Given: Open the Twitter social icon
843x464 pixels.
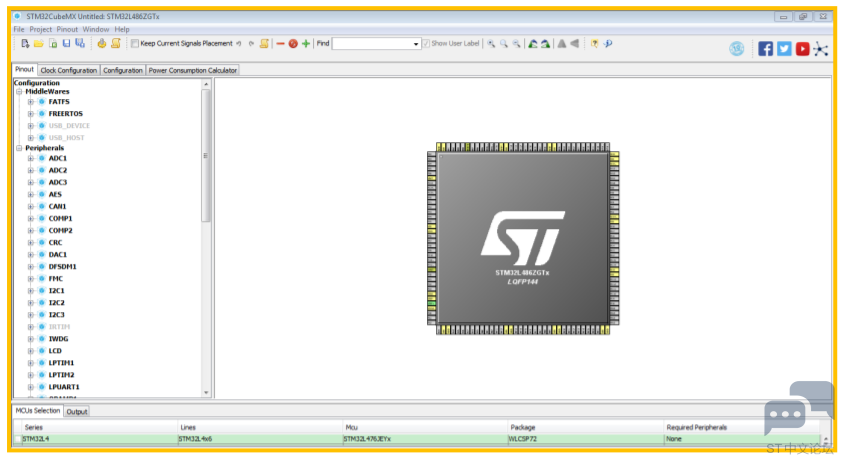Looking at the screenshot, I should point(784,49).
